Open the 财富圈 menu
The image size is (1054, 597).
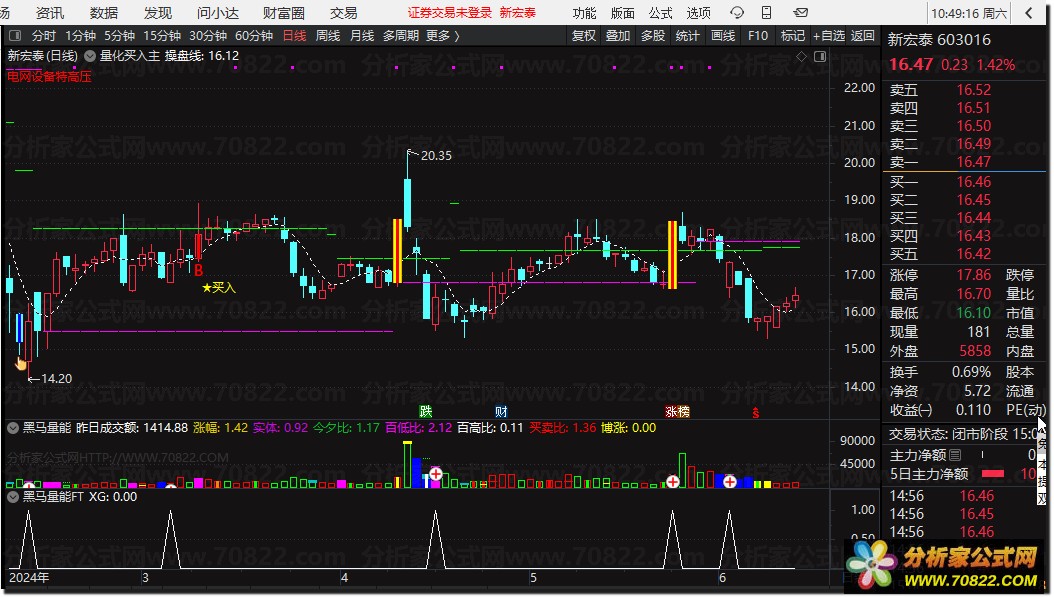pos(284,13)
